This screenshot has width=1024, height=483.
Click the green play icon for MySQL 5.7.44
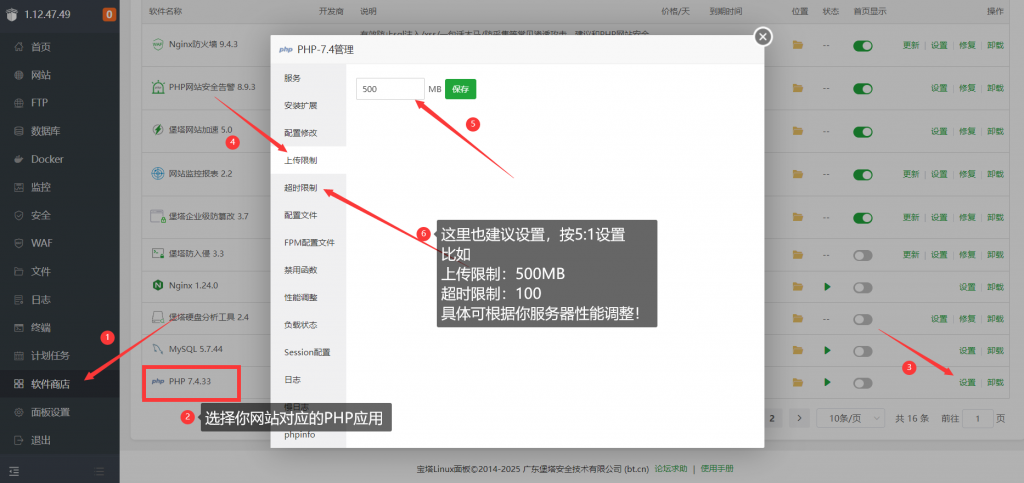pos(827,351)
